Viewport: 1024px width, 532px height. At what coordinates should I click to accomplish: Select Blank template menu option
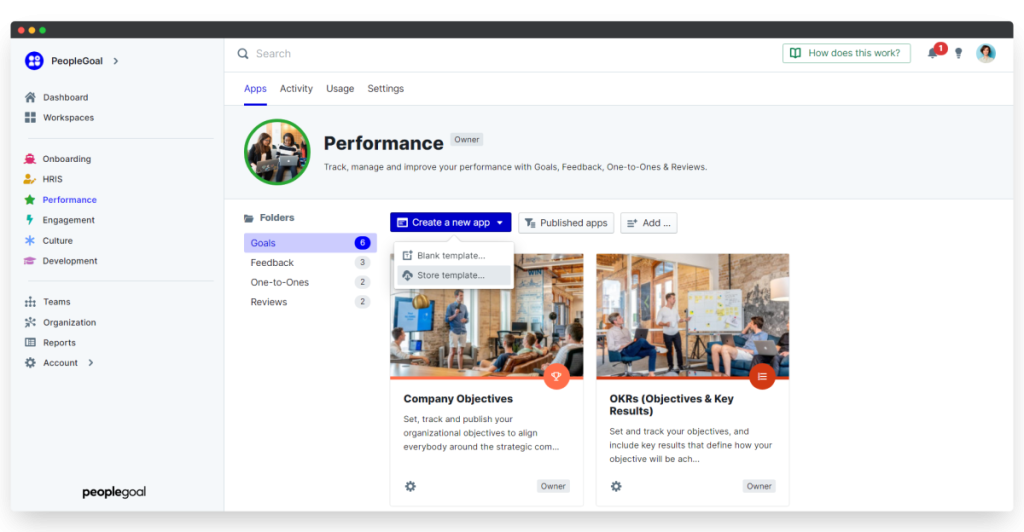451,256
